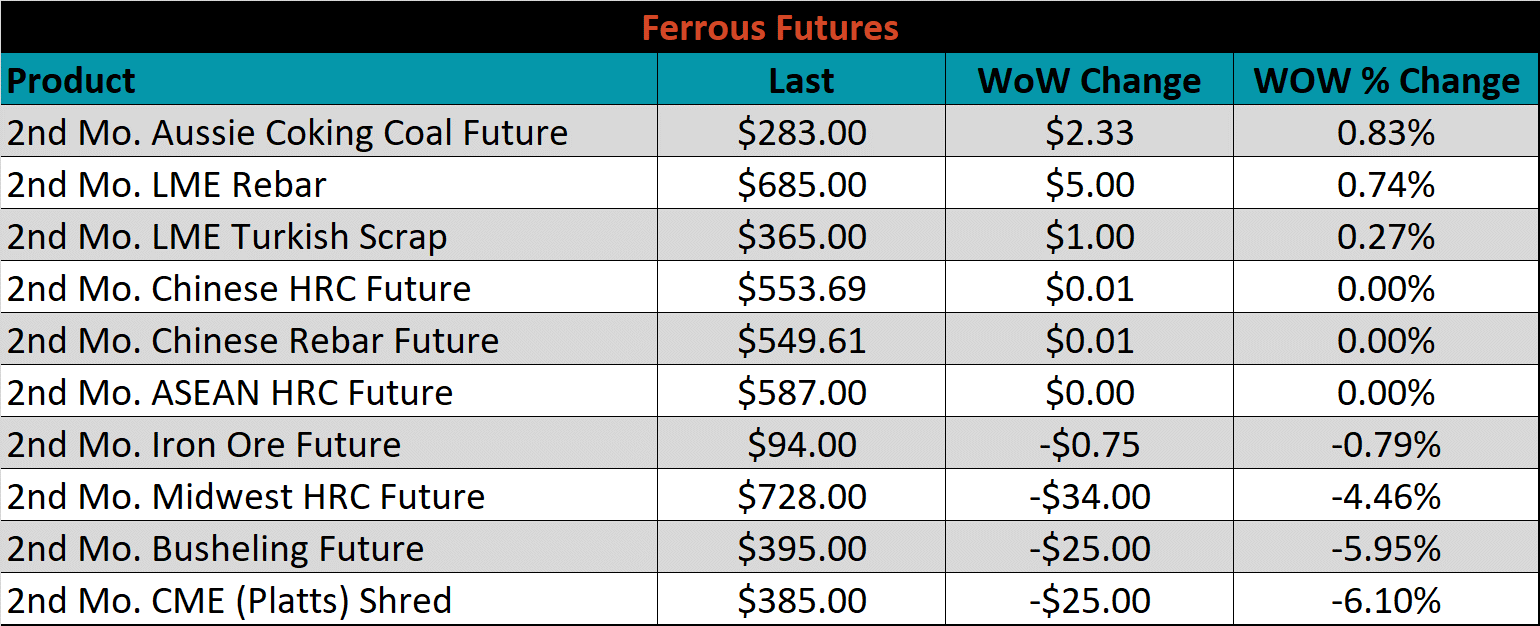Click the 2nd Mo. LME Rebar cell

(x=329, y=184)
